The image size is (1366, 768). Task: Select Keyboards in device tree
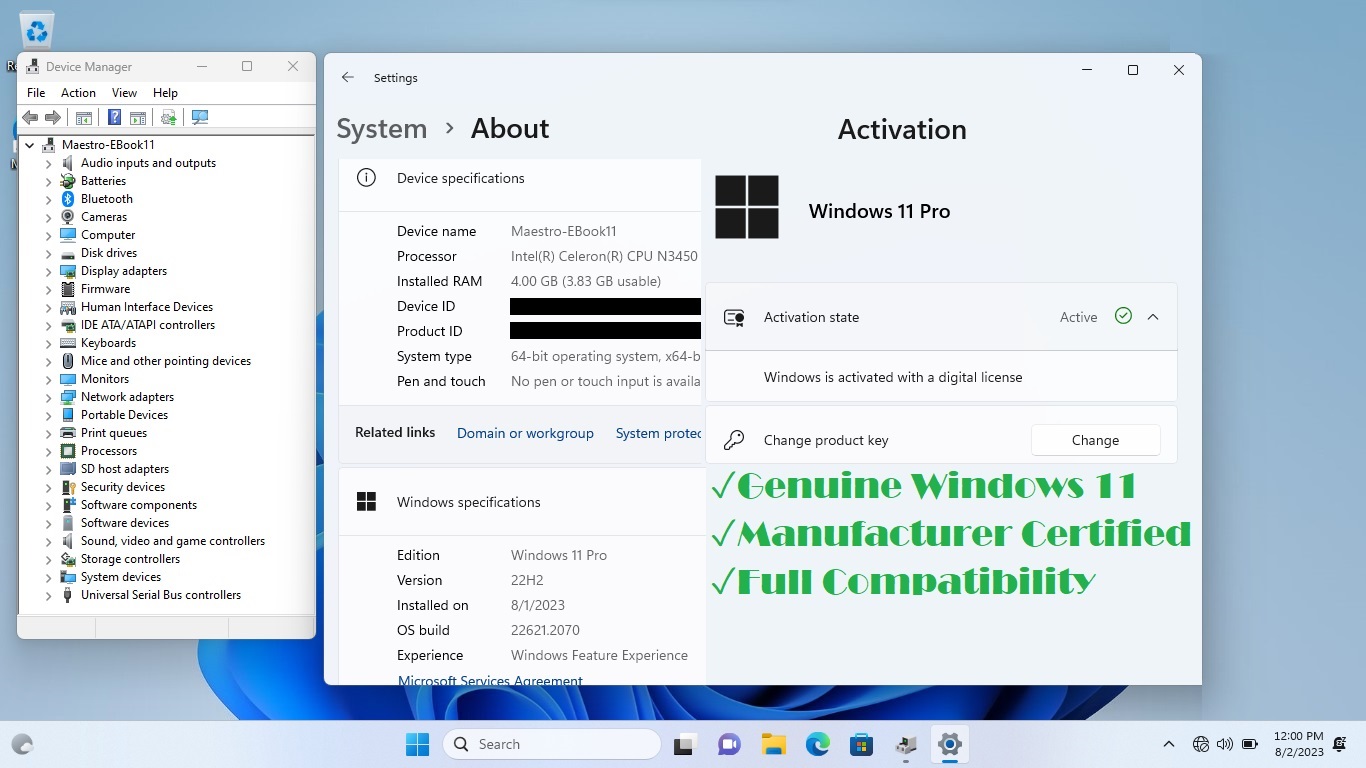click(x=108, y=343)
